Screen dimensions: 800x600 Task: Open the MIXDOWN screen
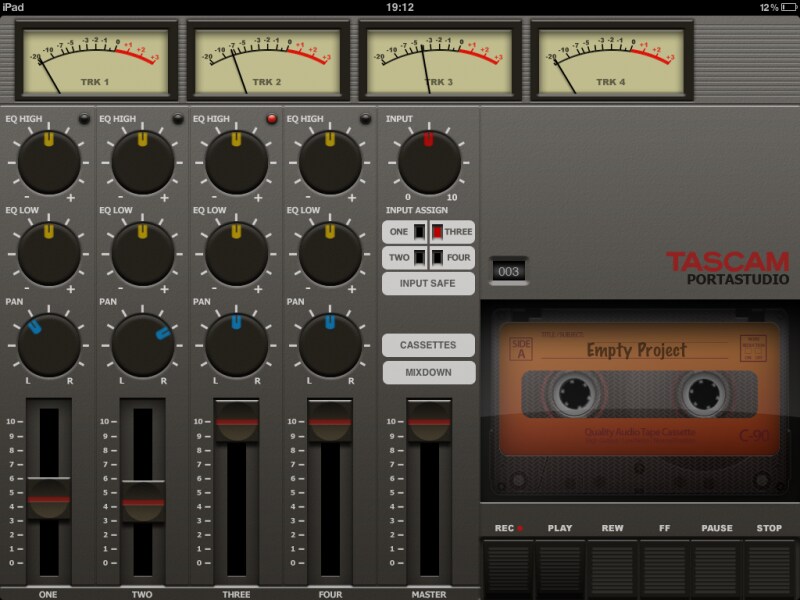coord(428,372)
